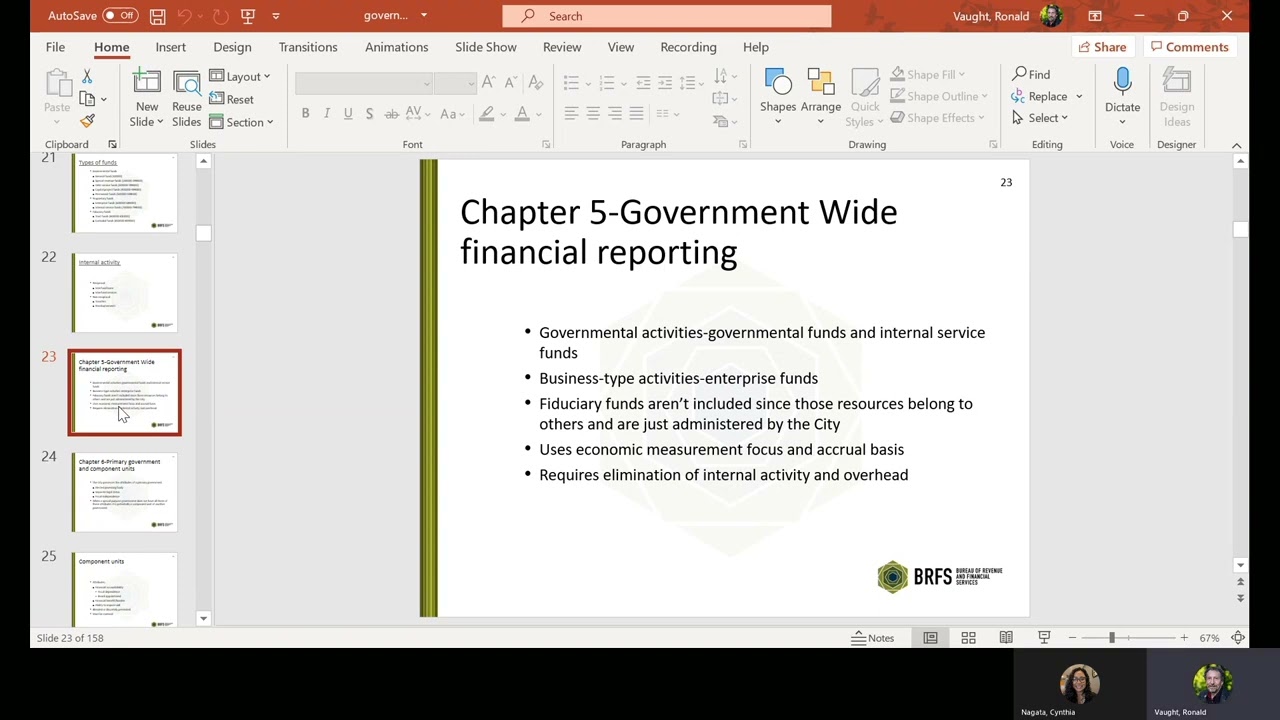Open the Layout dropdown
The height and width of the screenshot is (720, 1280).
(x=240, y=76)
